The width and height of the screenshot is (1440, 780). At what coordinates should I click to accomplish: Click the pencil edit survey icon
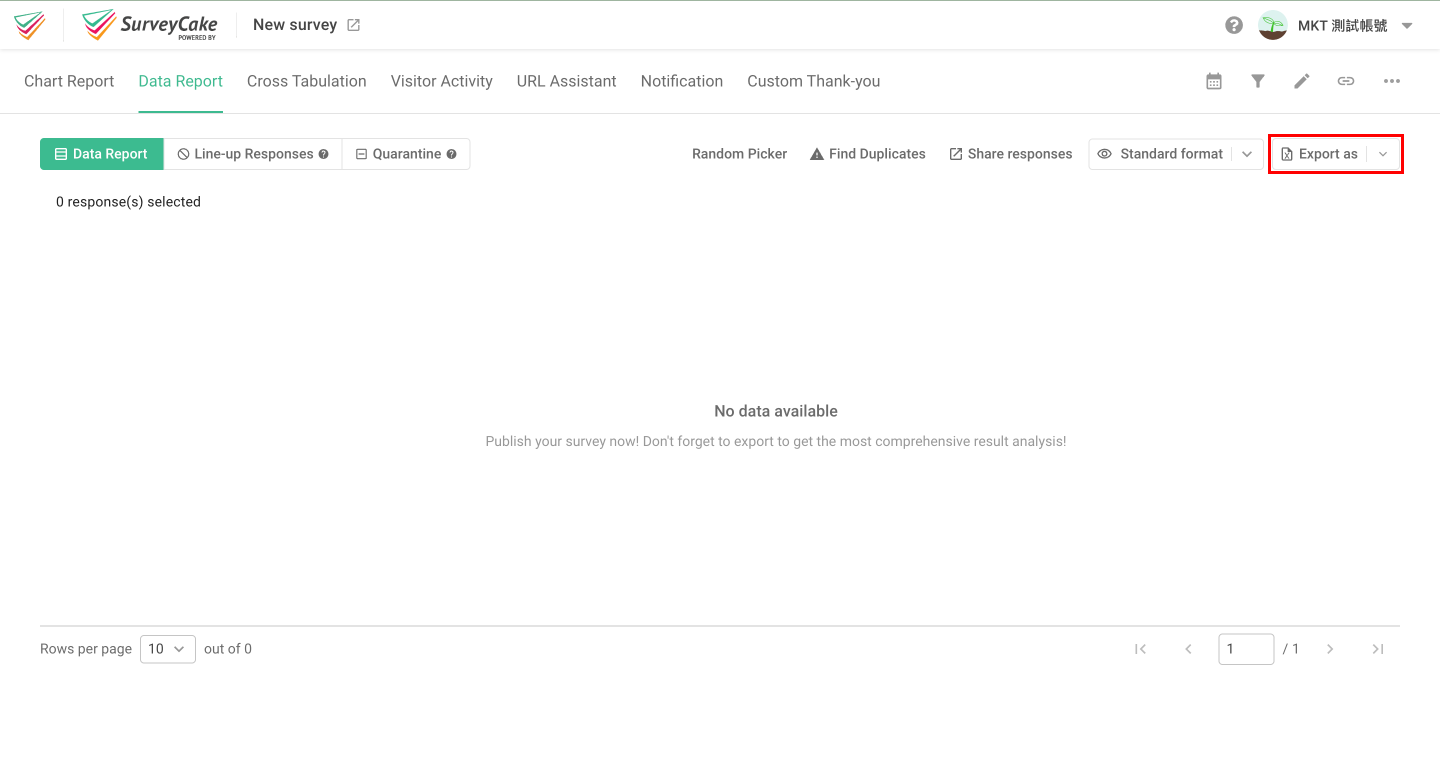click(x=1302, y=81)
